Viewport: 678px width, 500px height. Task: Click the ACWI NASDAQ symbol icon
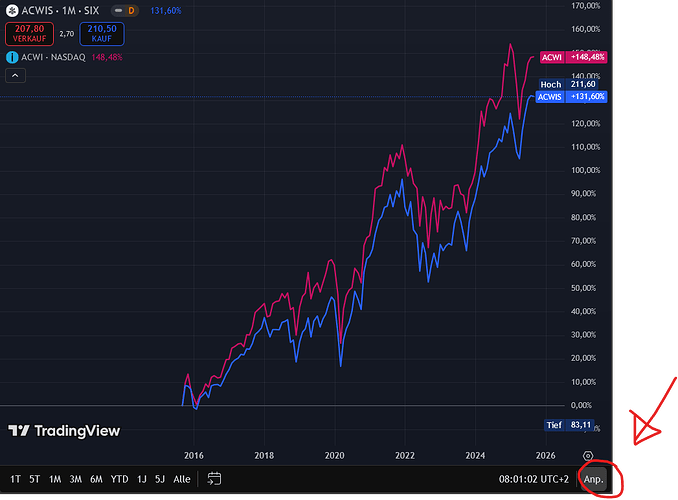11,57
